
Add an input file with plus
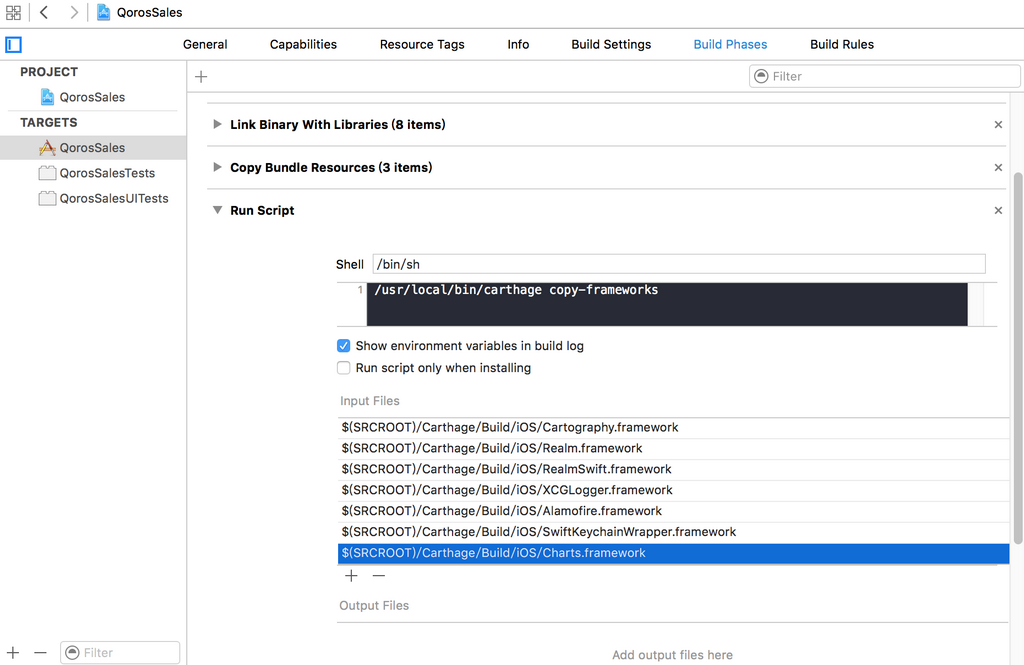point(351,576)
